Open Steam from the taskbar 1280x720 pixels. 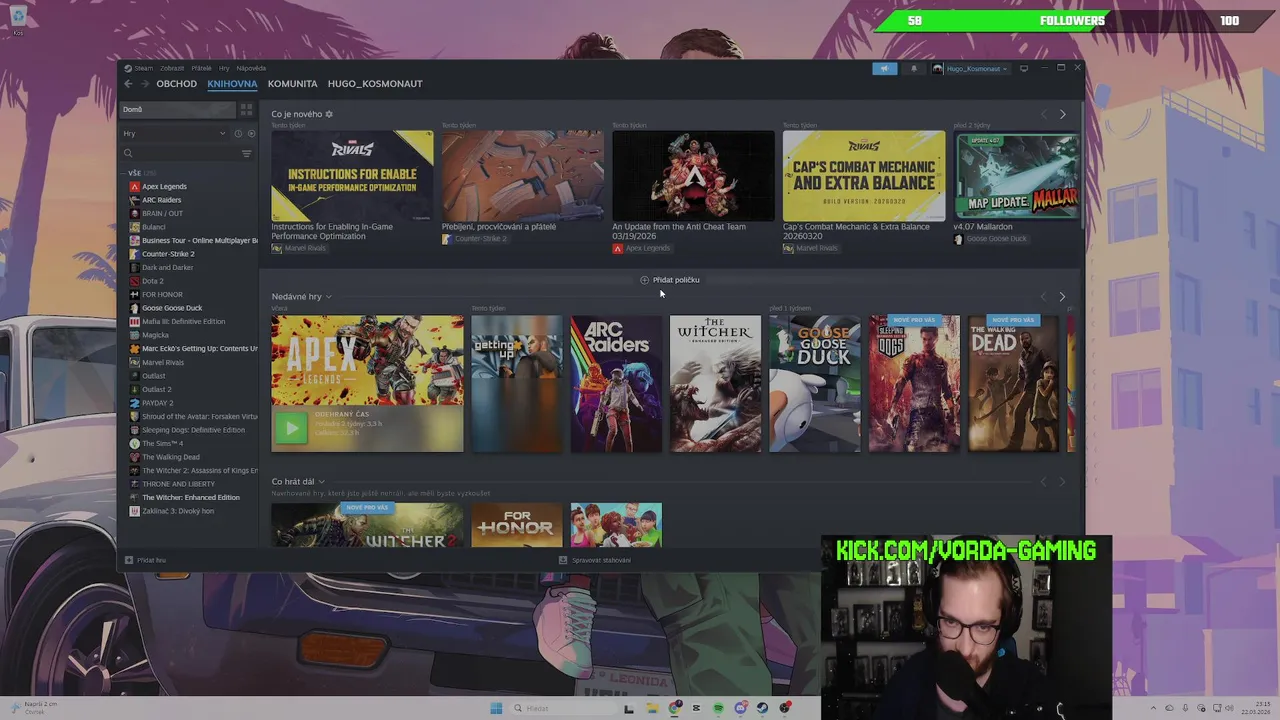pyautogui.click(x=763, y=708)
